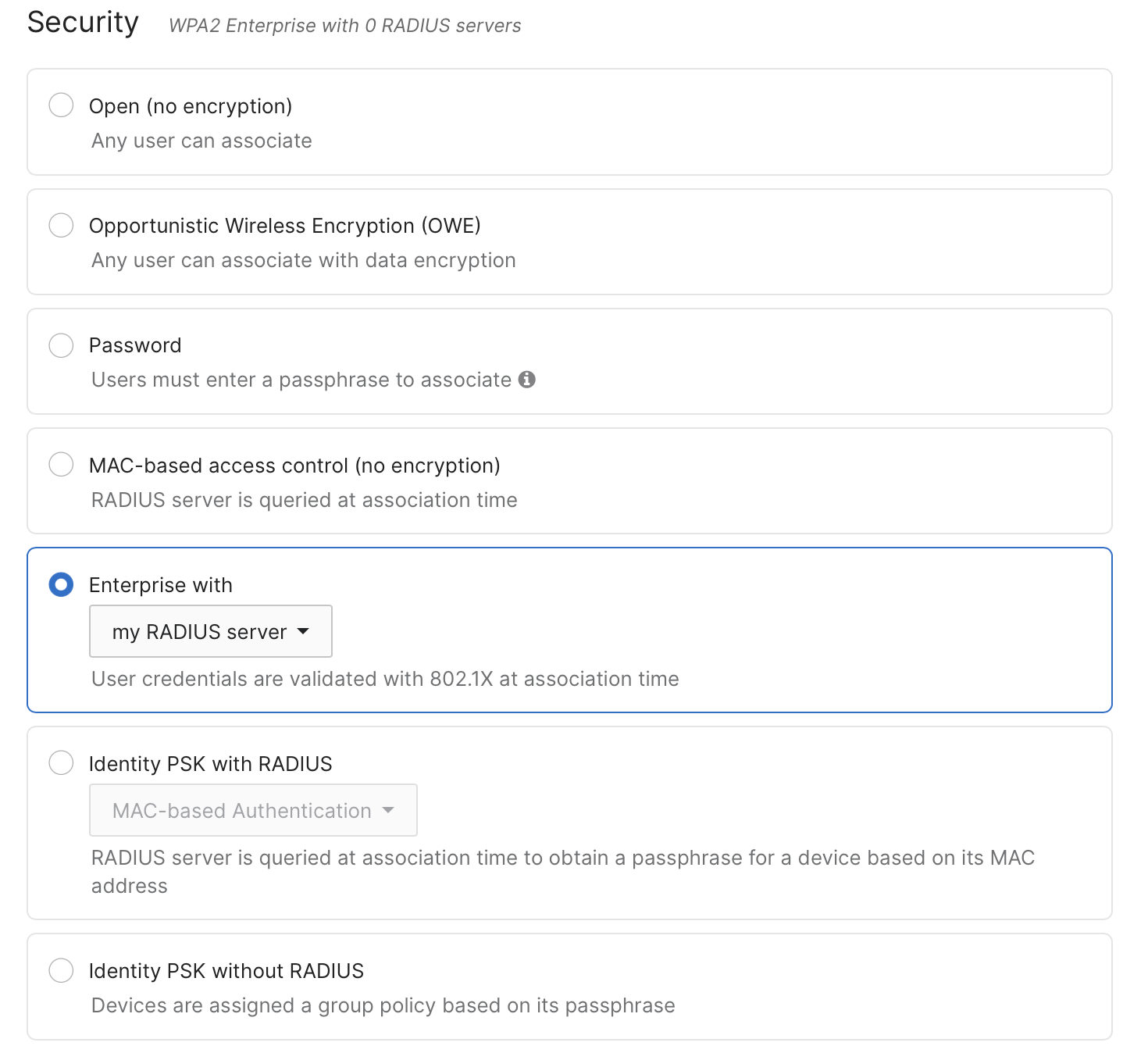Click the Security section heading

[x=83, y=23]
